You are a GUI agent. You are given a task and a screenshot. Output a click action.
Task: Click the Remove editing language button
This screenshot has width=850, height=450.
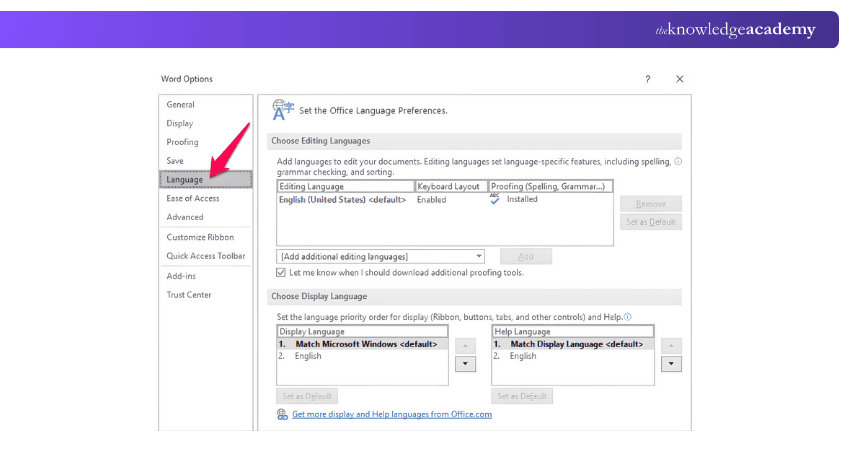(x=651, y=204)
